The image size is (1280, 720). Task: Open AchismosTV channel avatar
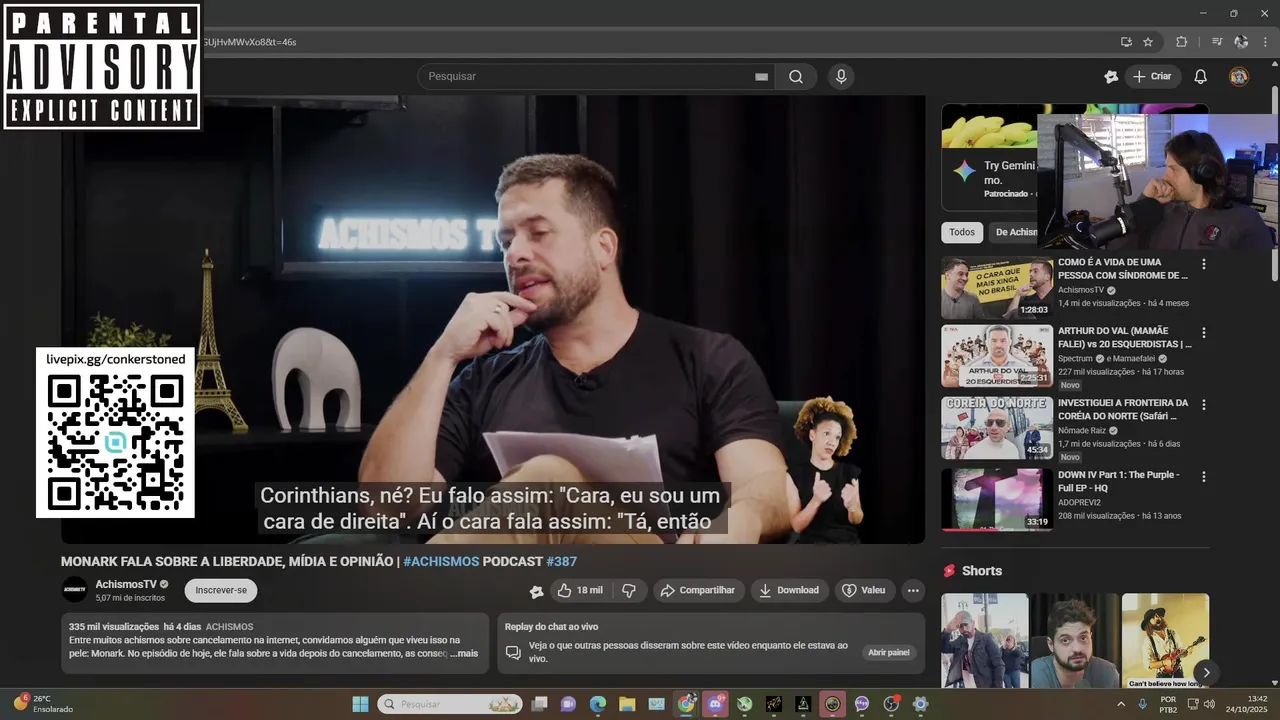tap(74, 590)
